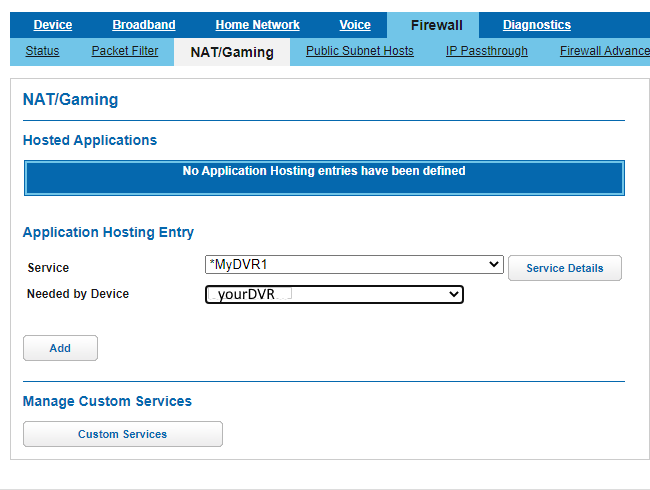Open Custom Services management
Screen dimensions: 650x490
coord(122,434)
